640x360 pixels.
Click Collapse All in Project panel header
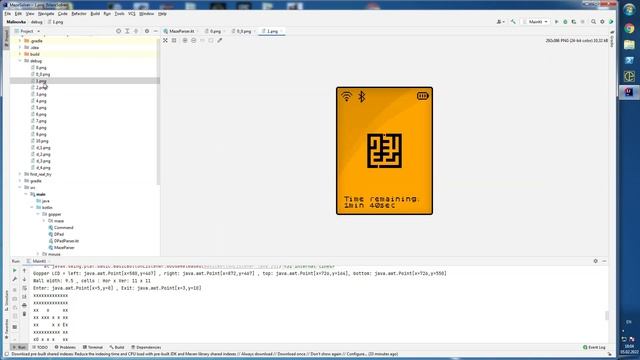coord(136,31)
